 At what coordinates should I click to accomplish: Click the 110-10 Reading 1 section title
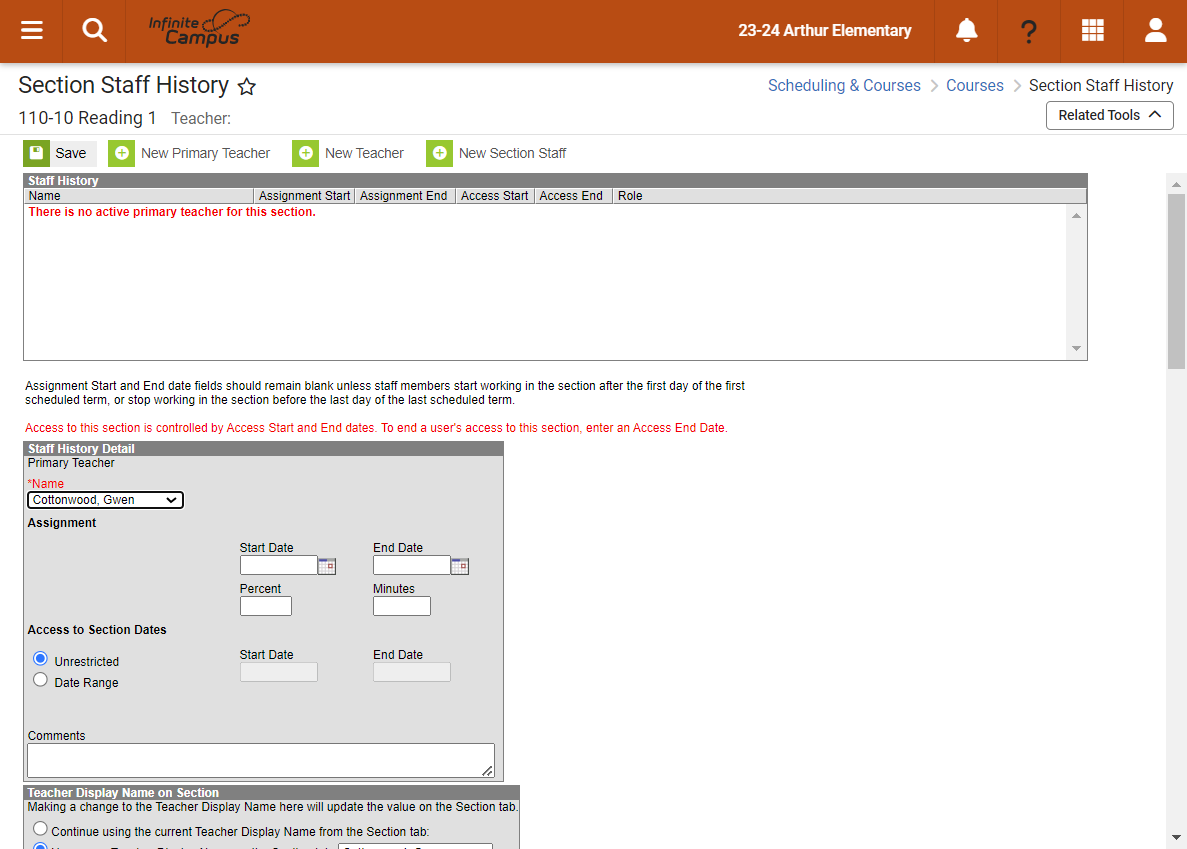point(87,118)
